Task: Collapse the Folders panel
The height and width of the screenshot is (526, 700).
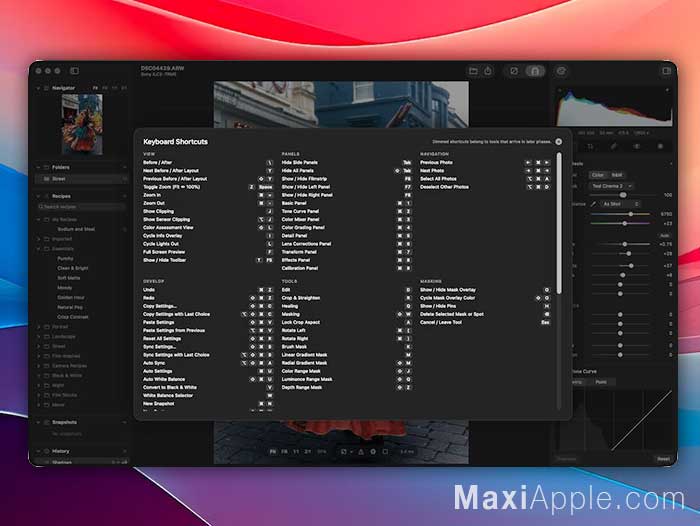Action: coord(38,167)
